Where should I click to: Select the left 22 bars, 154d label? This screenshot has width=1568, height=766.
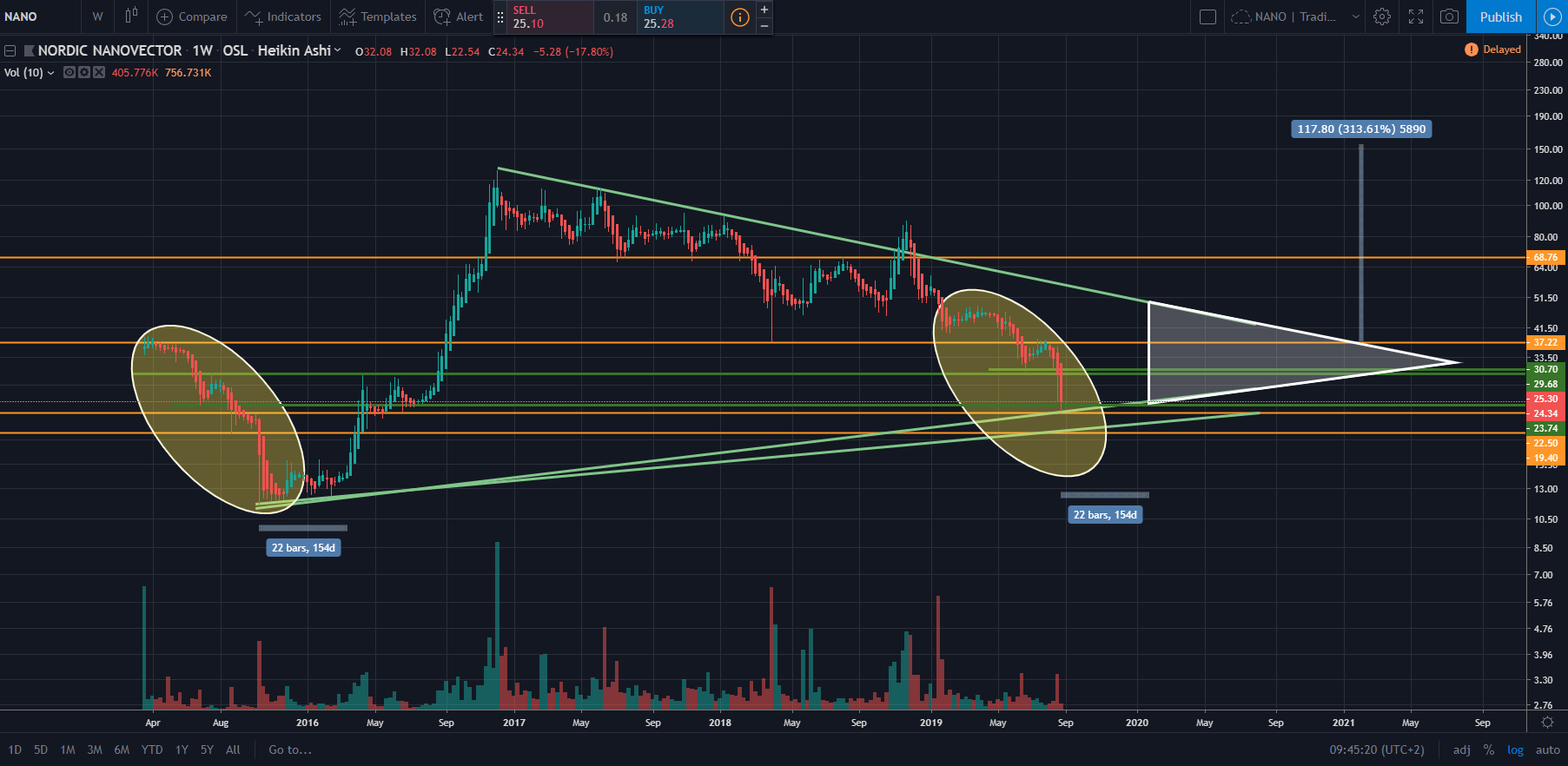pos(303,547)
